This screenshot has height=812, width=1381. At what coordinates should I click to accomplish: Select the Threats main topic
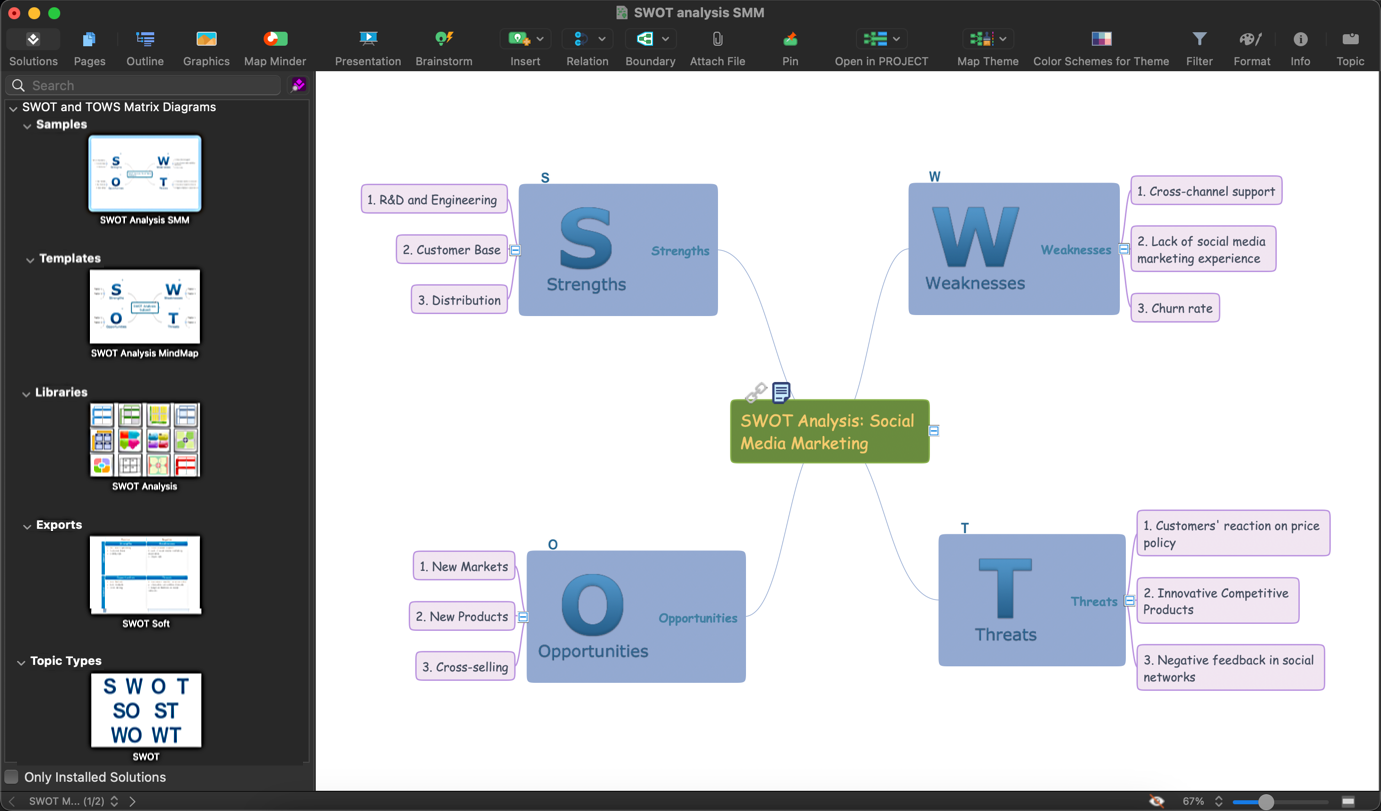coord(1032,600)
